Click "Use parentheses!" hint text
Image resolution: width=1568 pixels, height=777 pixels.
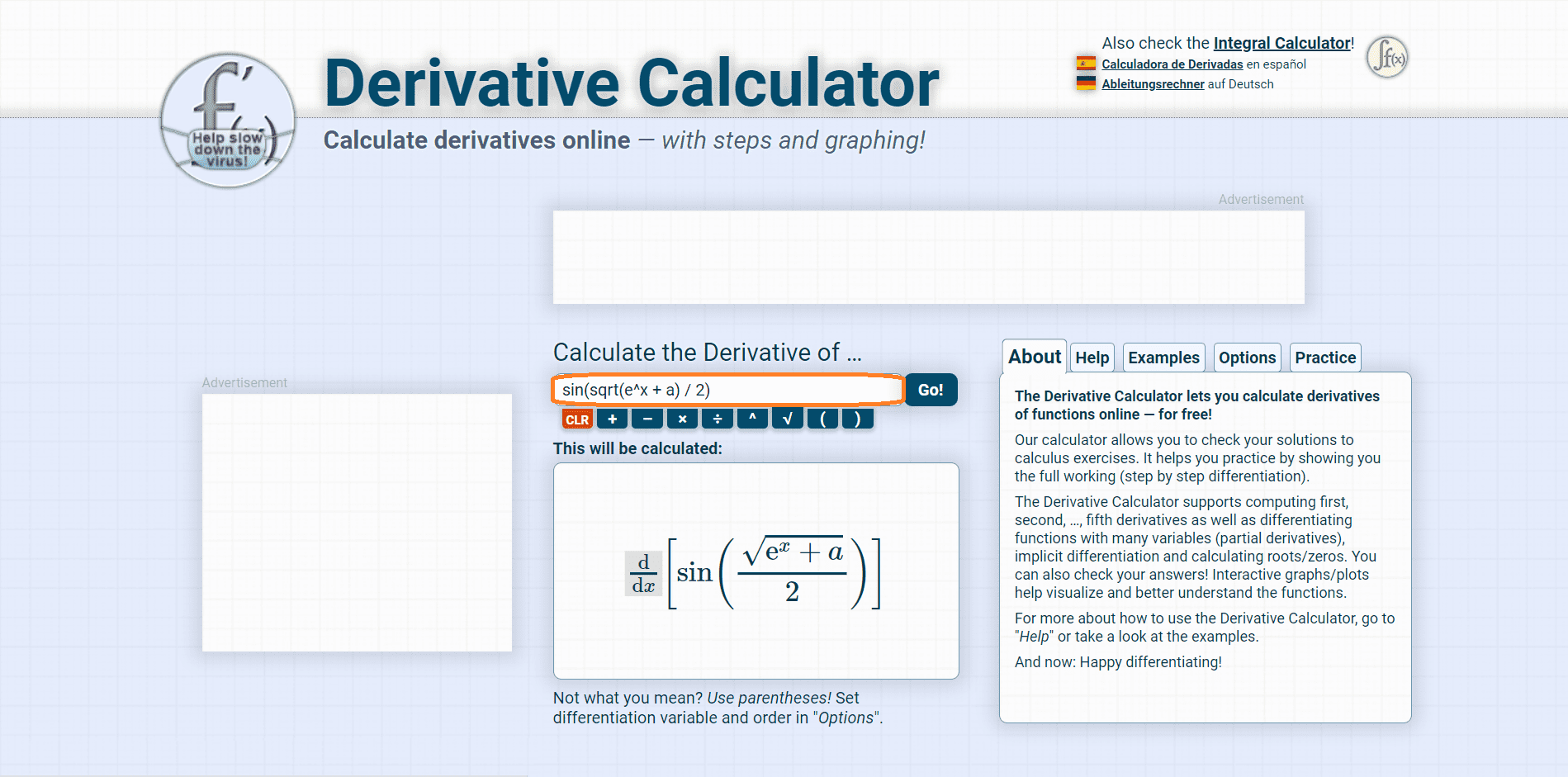[769, 698]
